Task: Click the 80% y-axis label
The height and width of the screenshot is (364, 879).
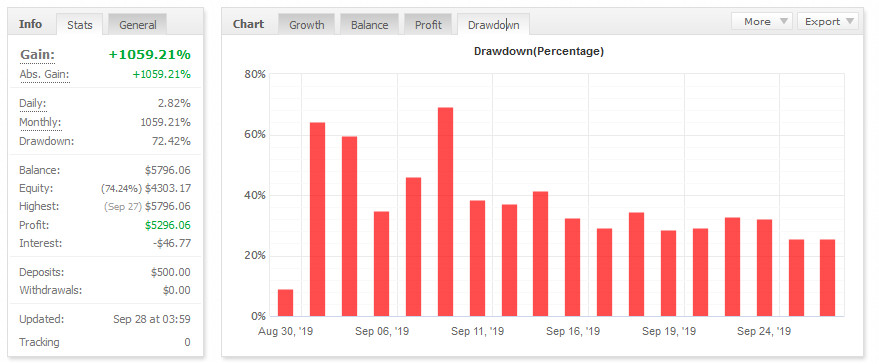Action: (x=255, y=75)
